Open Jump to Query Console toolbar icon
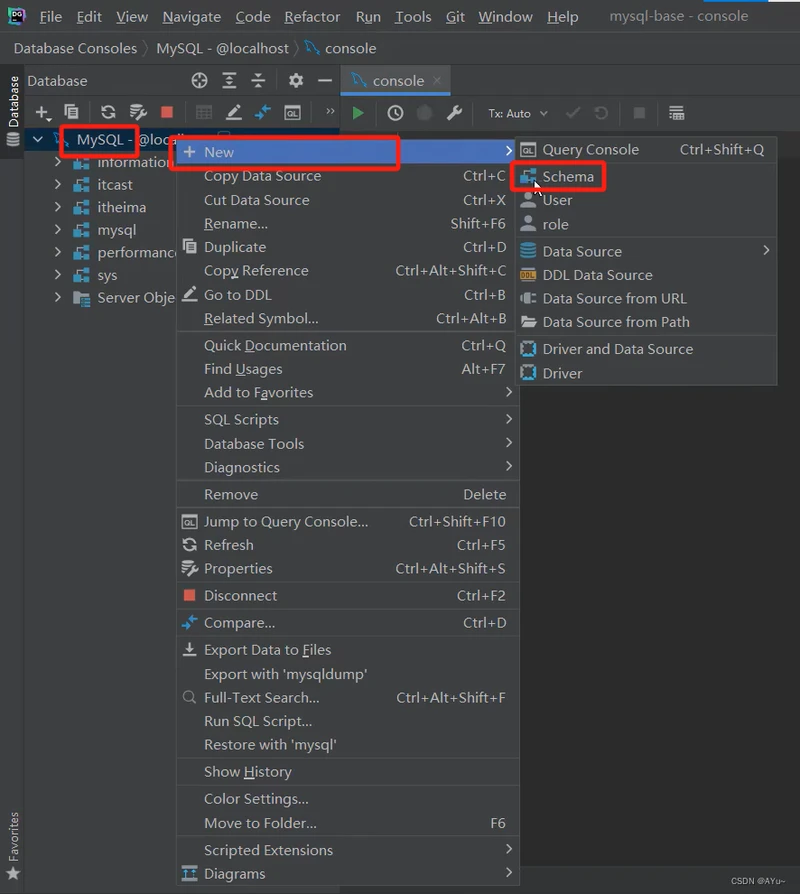 292,113
